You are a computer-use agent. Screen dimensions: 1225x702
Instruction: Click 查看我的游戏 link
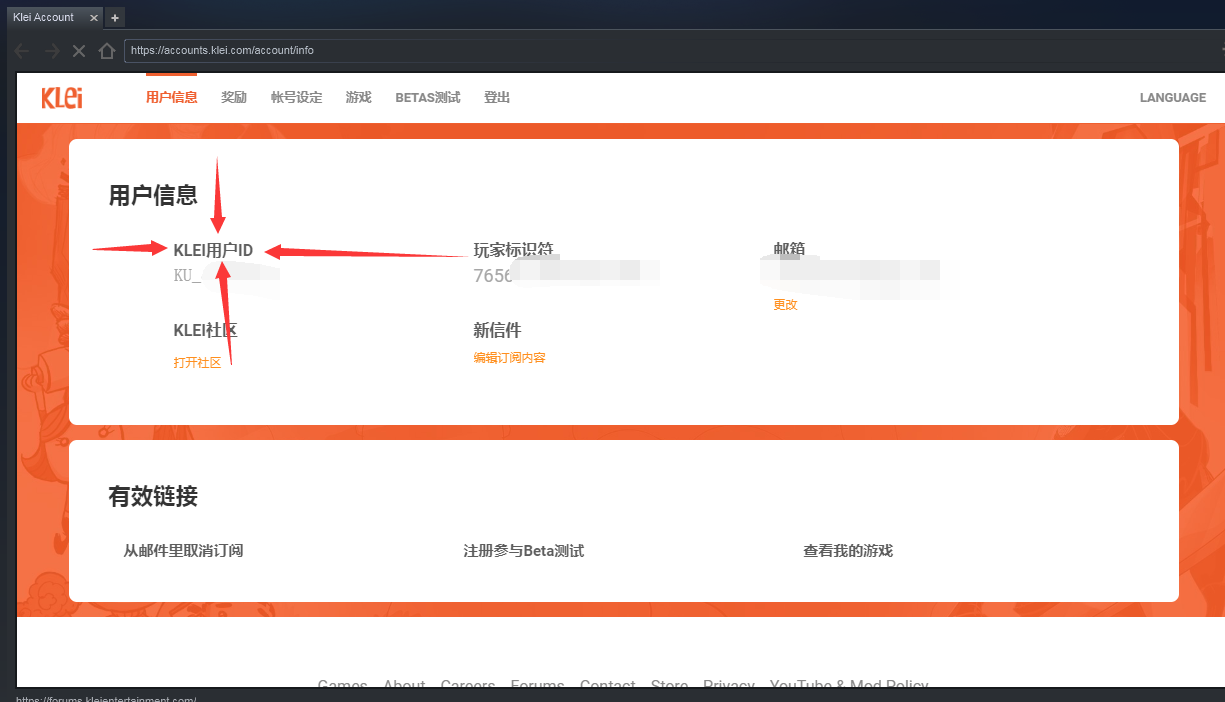(x=848, y=551)
